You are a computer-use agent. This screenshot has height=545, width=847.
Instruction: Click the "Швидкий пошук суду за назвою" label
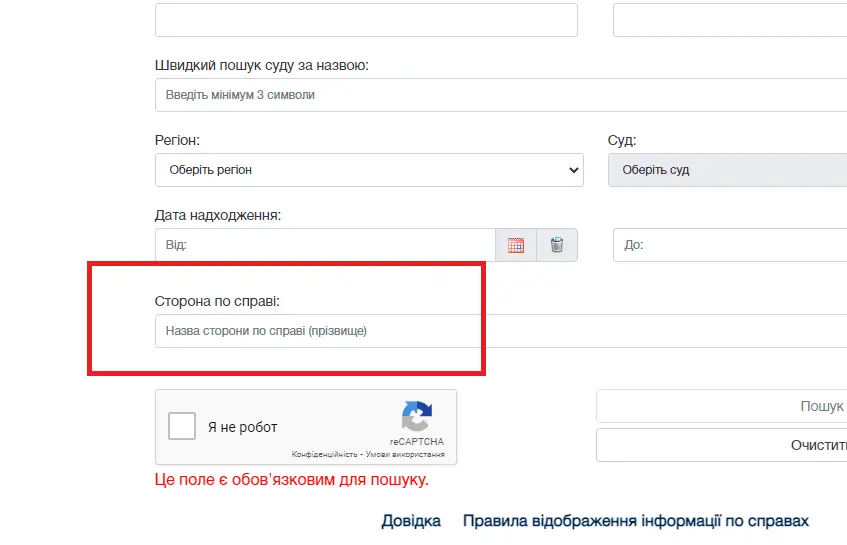coord(262,65)
